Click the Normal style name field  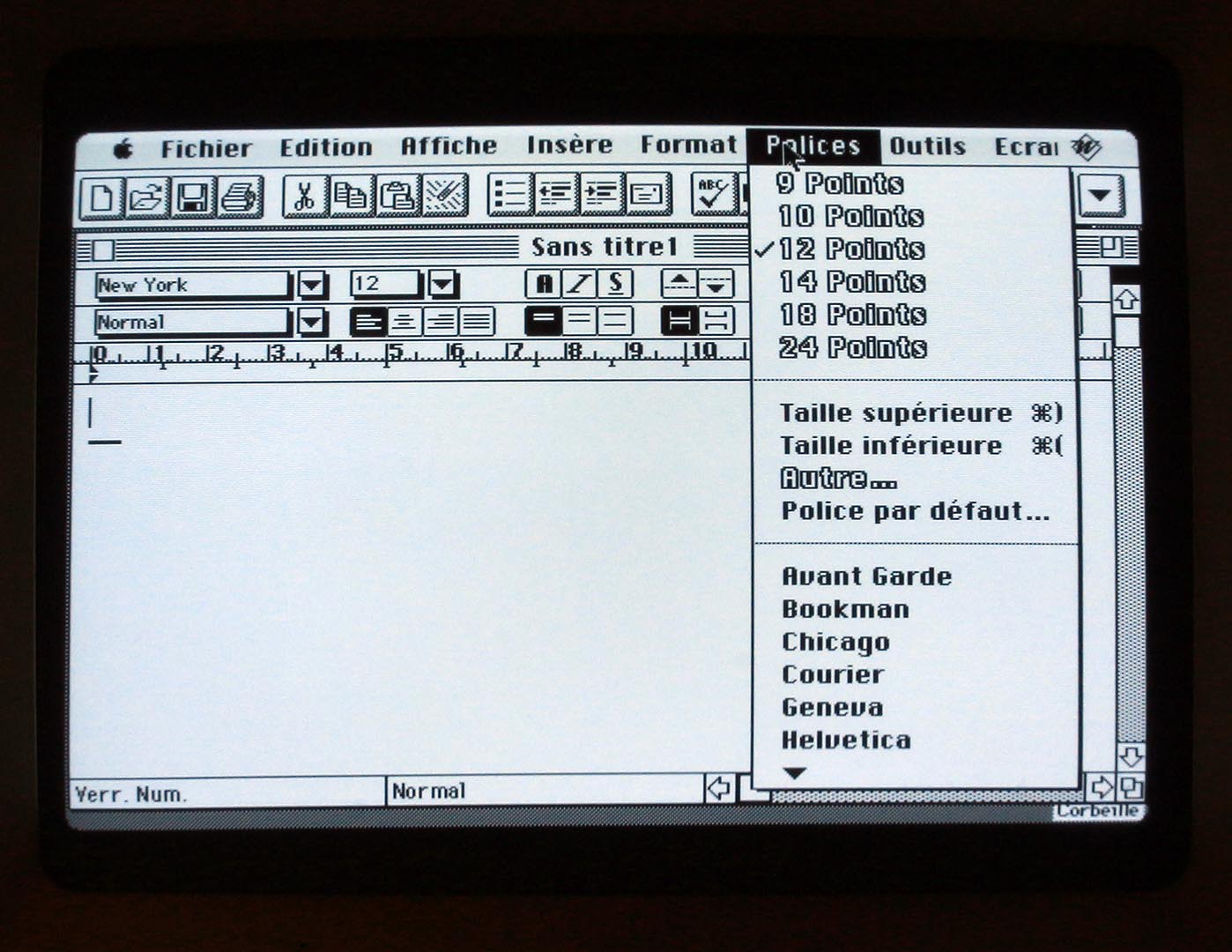point(192,323)
